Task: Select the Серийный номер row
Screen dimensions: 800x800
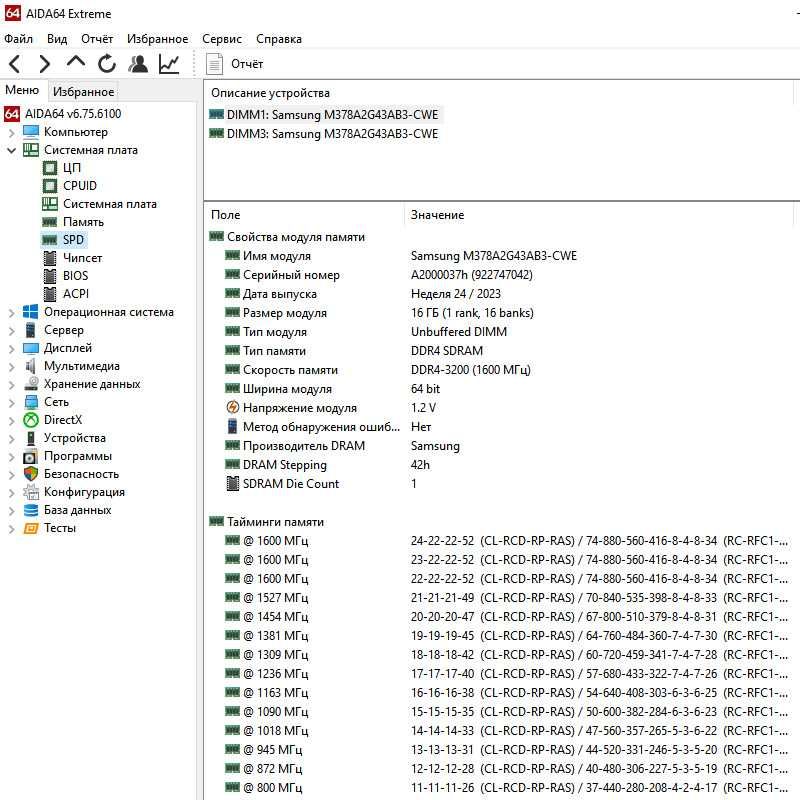Action: [500, 274]
